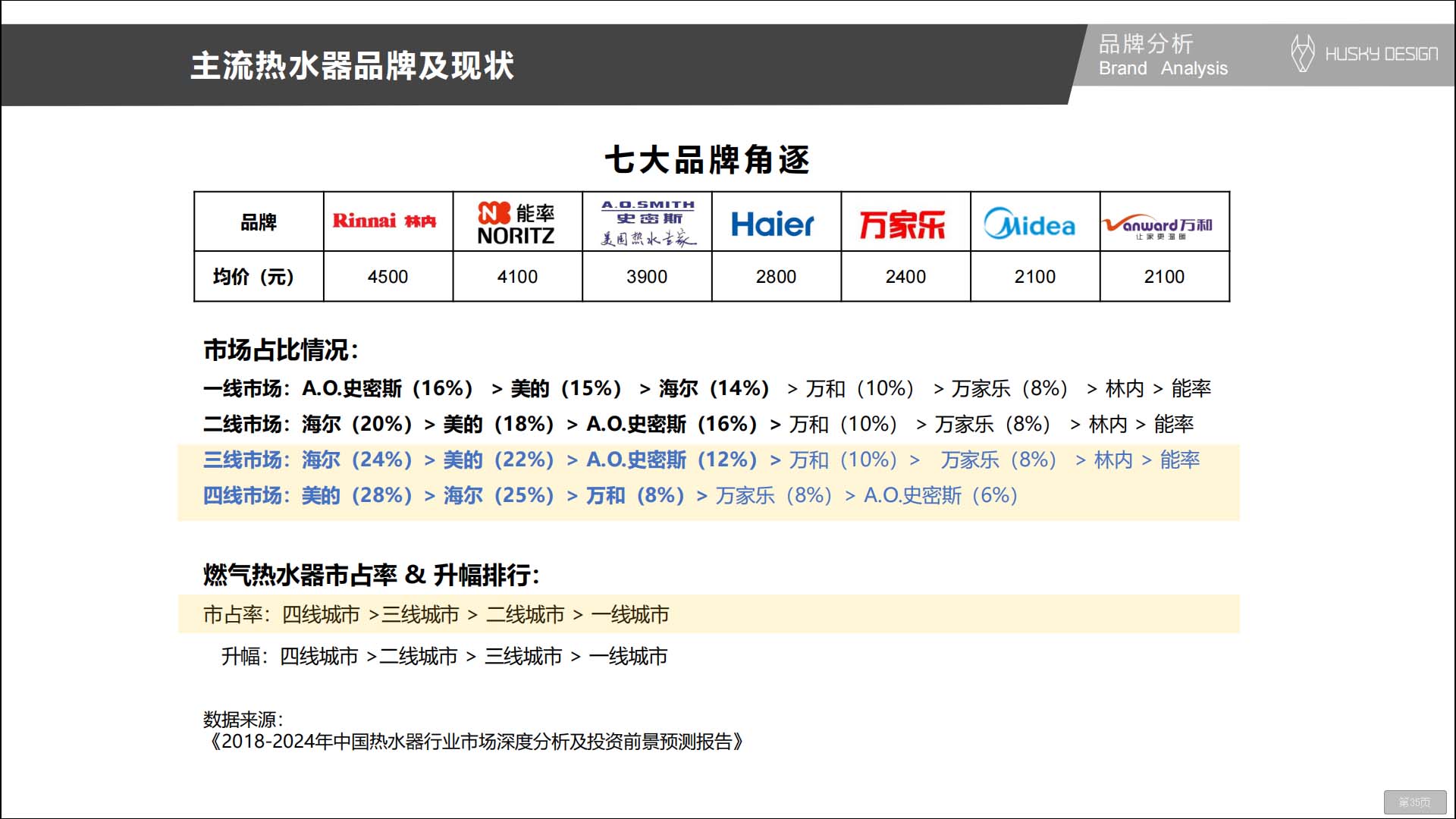Image resolution: width=1456 pixels, height=819 pixels.
Task: Click the Vanward 万和 brand logo
Action: (1157, 226)
